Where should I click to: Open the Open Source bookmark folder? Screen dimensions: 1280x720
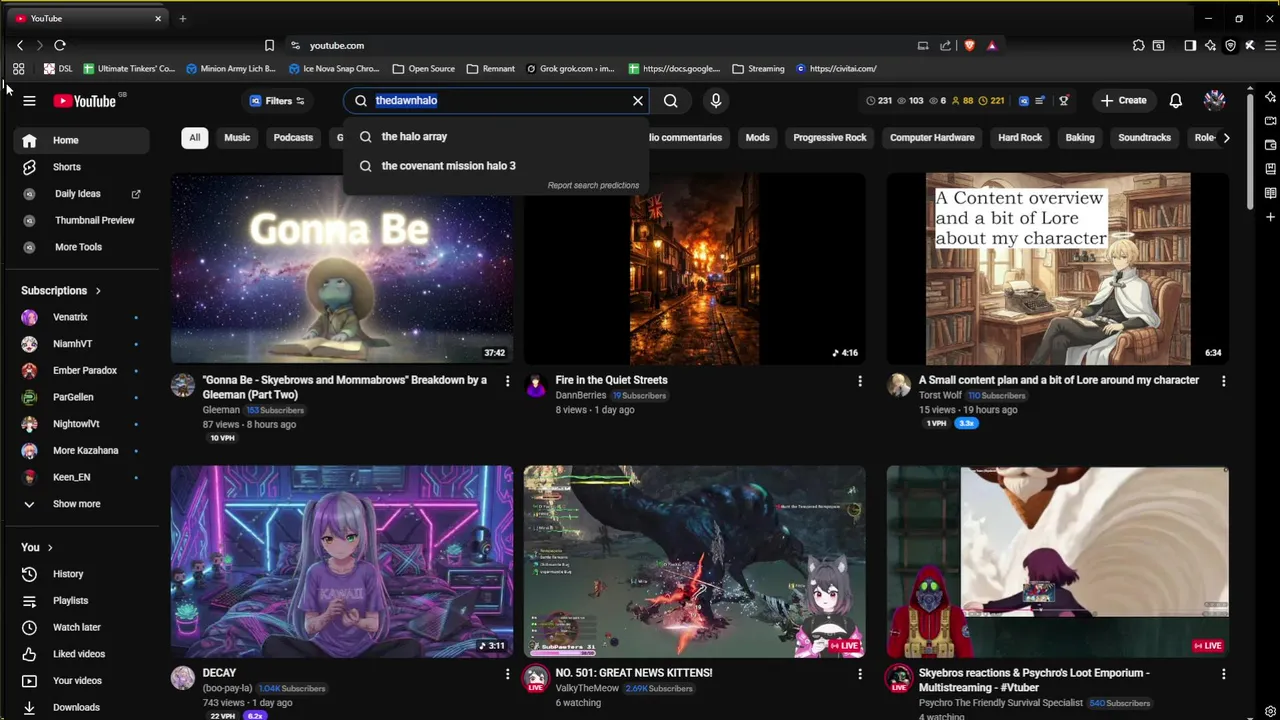(x=424, y=69)
